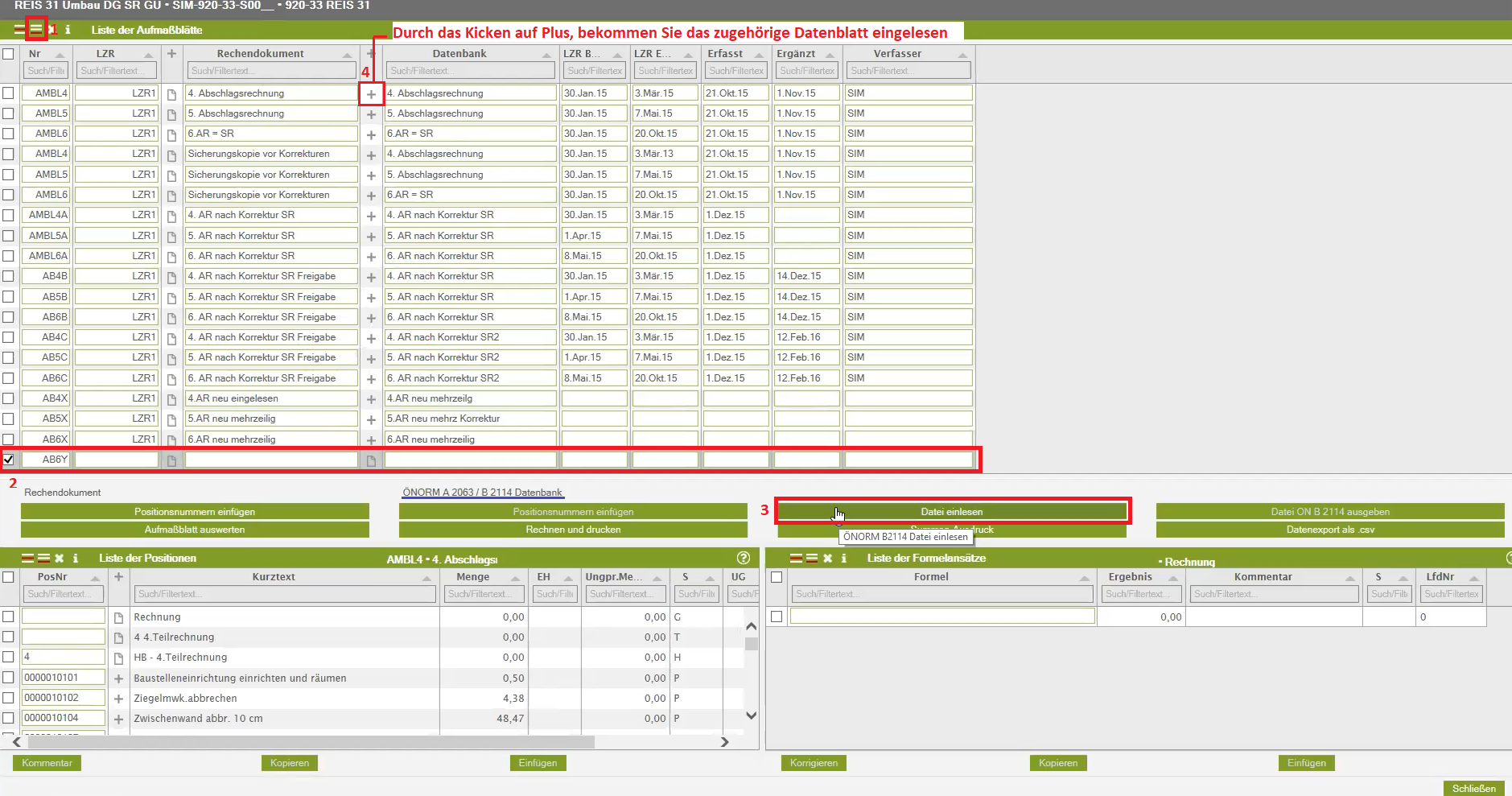1512x796 pixels.
Task: Sort by the Menge column arrow
Action: (x=515, y=578)
